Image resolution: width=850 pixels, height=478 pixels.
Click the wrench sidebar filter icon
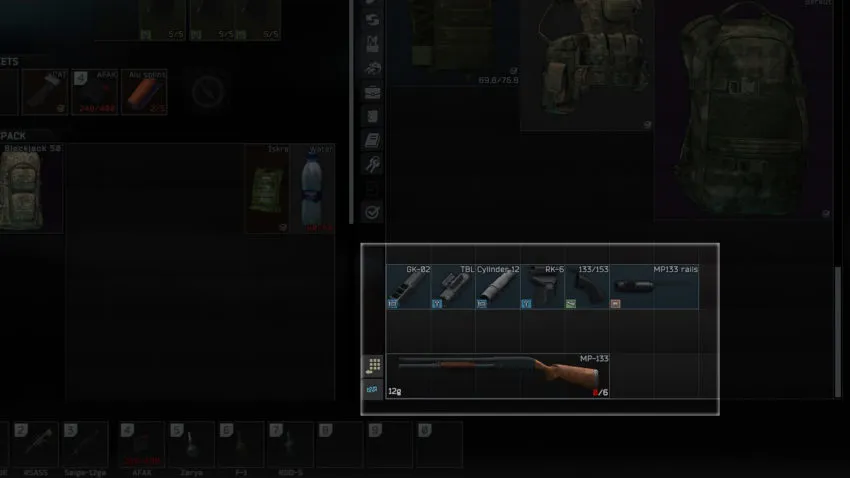coord(372,164)
